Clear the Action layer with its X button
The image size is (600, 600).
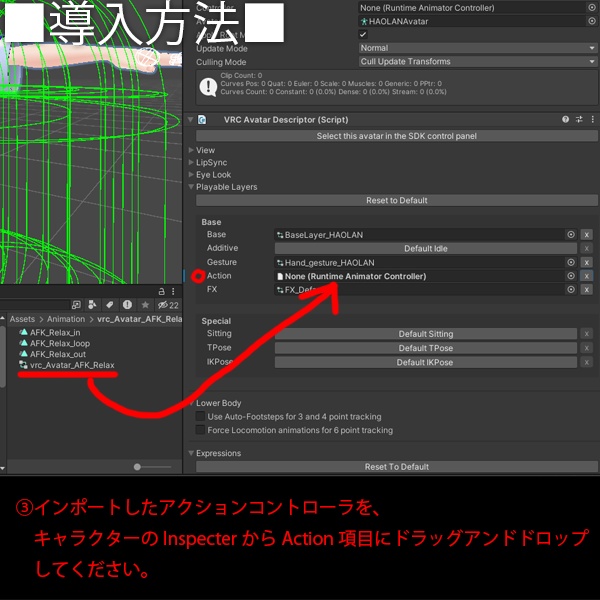[x=586, y=276]
